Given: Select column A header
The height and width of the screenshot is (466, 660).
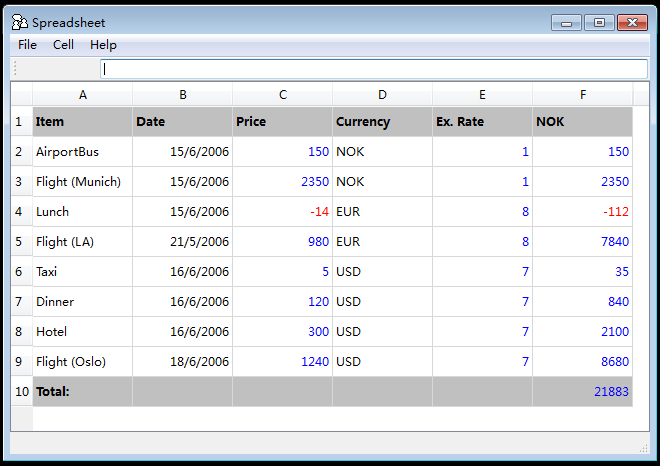Looking at the screenshot, I should pyautogui.click(x=82, y=94).
